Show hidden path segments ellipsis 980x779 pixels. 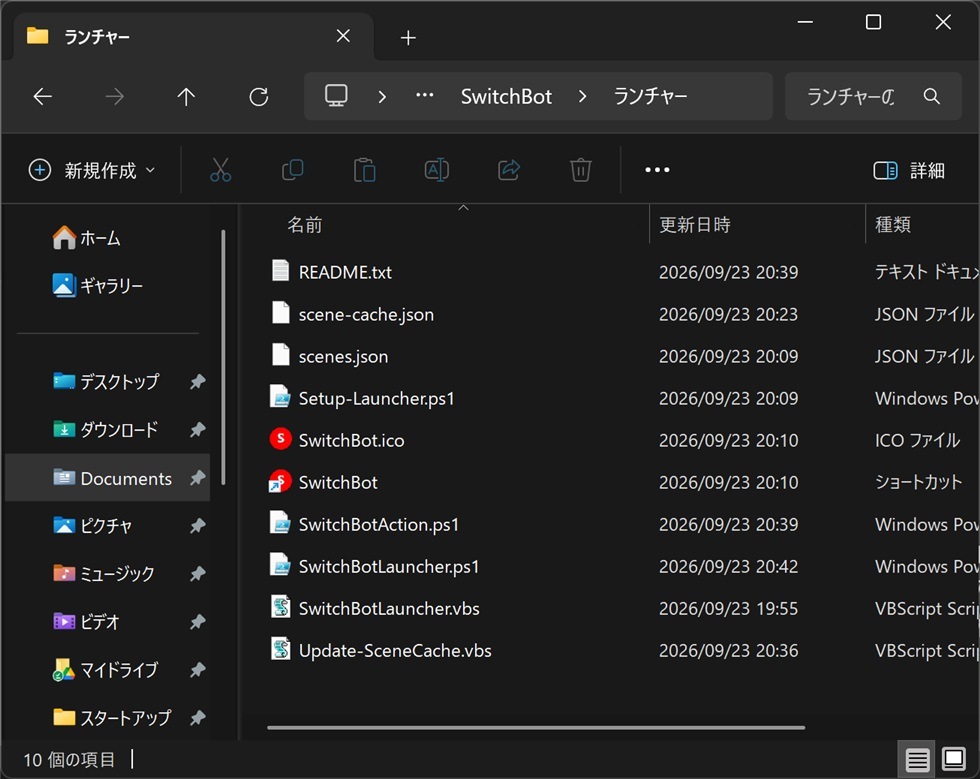click(x=425, y=96)
